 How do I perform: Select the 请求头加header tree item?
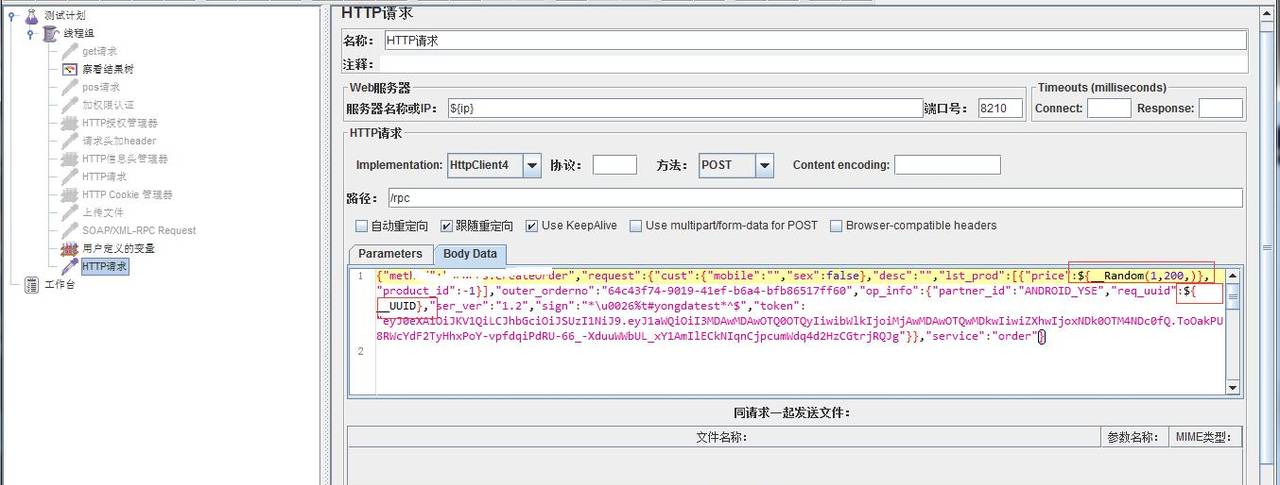[119, 141]
